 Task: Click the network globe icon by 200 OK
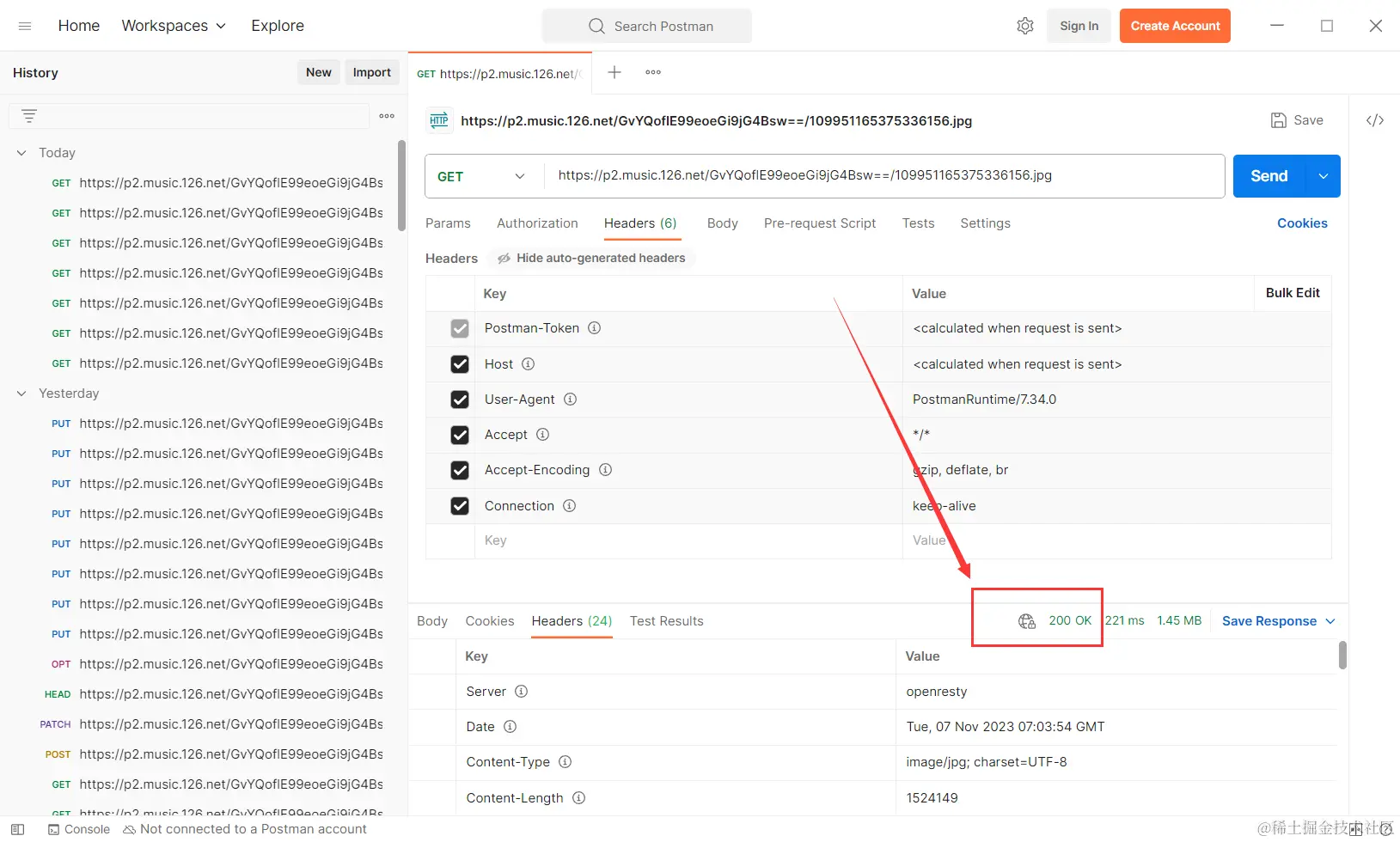(1027, 621)
